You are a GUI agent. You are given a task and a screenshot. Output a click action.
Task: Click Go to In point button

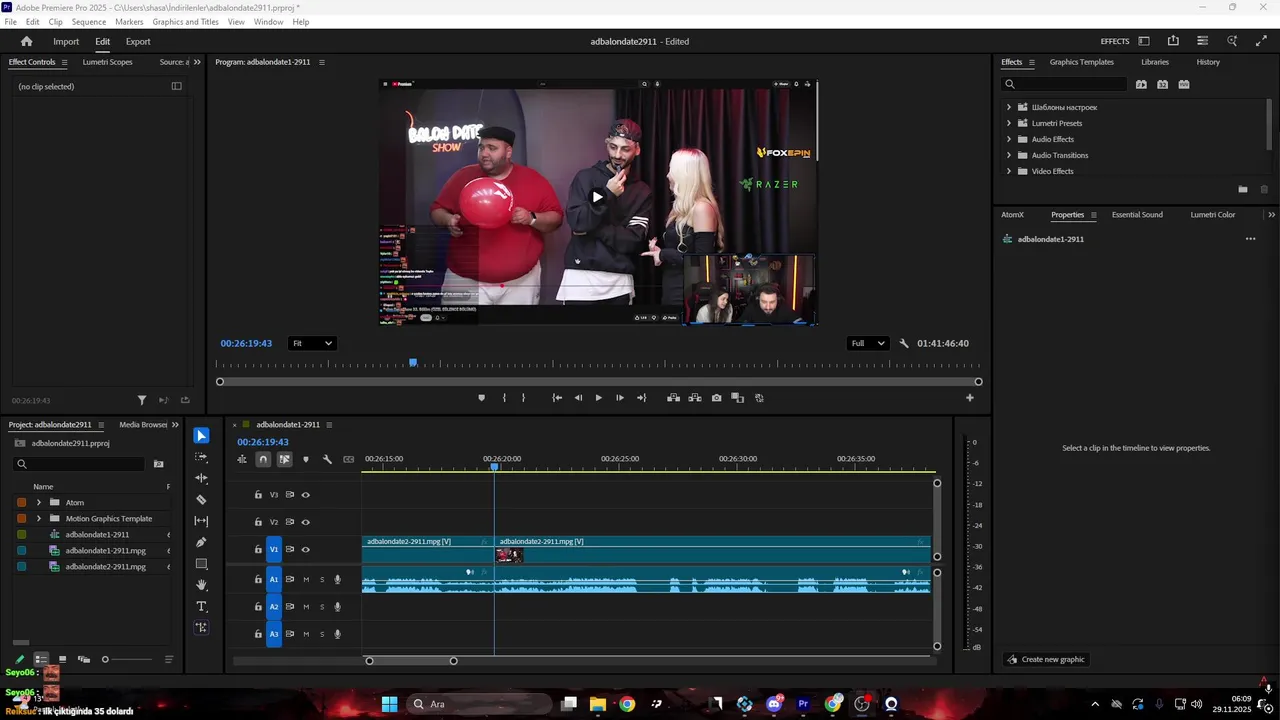pos(557,398)
